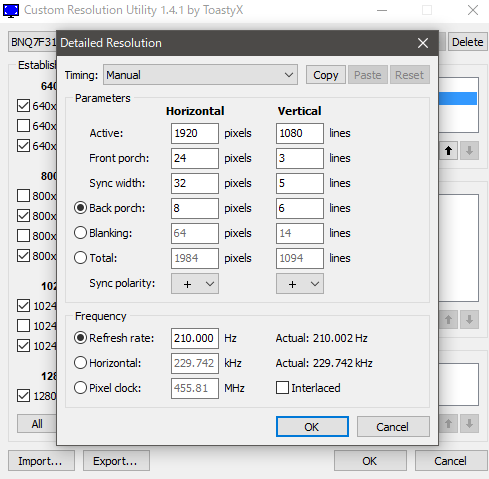Click the Horizontal Sync width field showing 32

coord(195,183)
